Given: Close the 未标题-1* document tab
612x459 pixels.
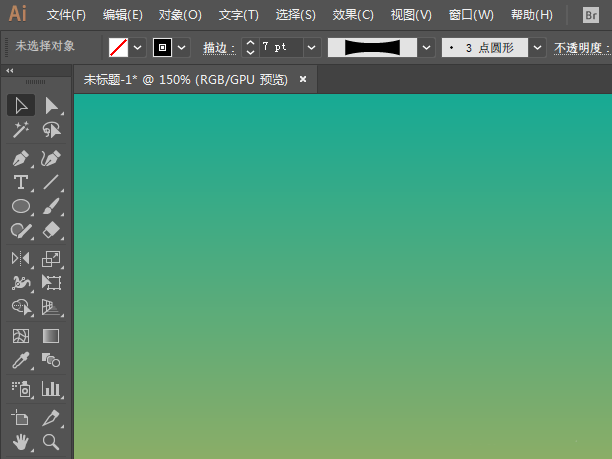Looking at the screenshot, I should pos(303,79).
